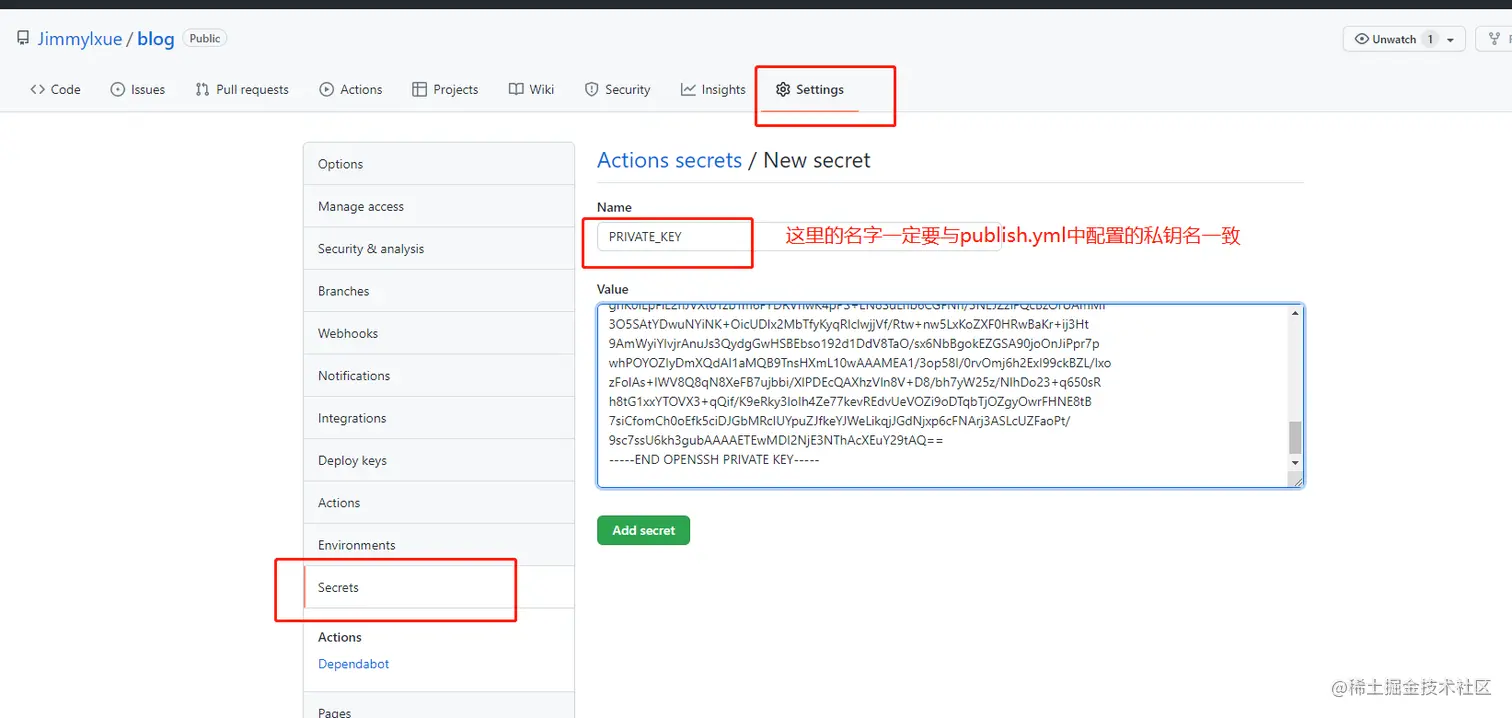
Task: Click the Settings tab's gear icon
Action: 783,89
